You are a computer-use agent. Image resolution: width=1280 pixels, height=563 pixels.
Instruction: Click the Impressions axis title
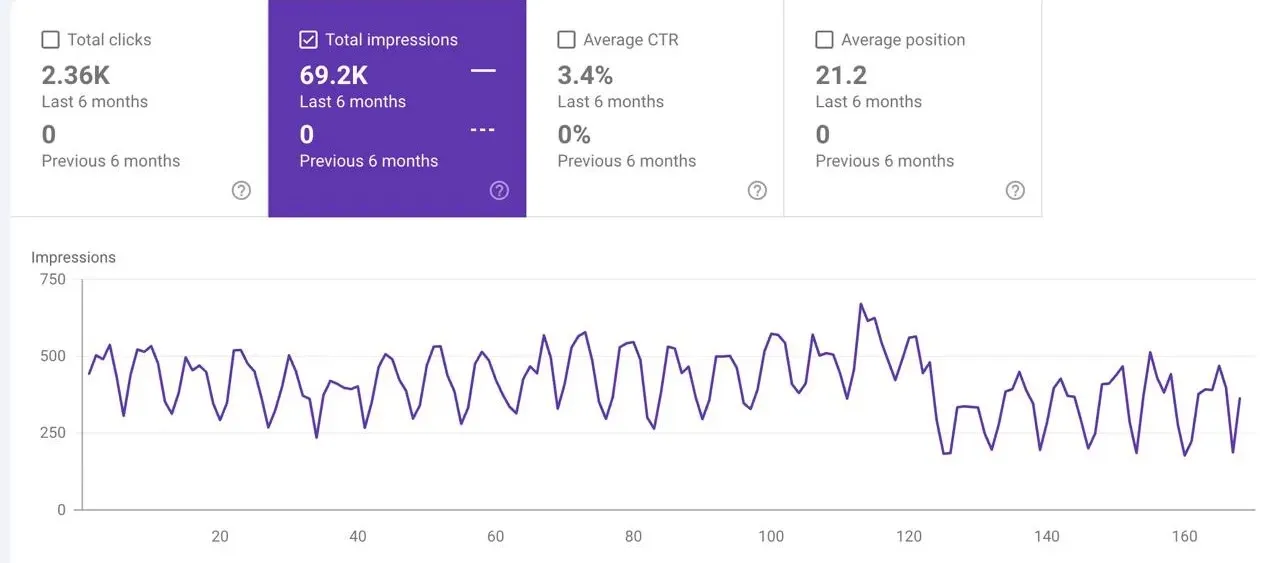73,258
